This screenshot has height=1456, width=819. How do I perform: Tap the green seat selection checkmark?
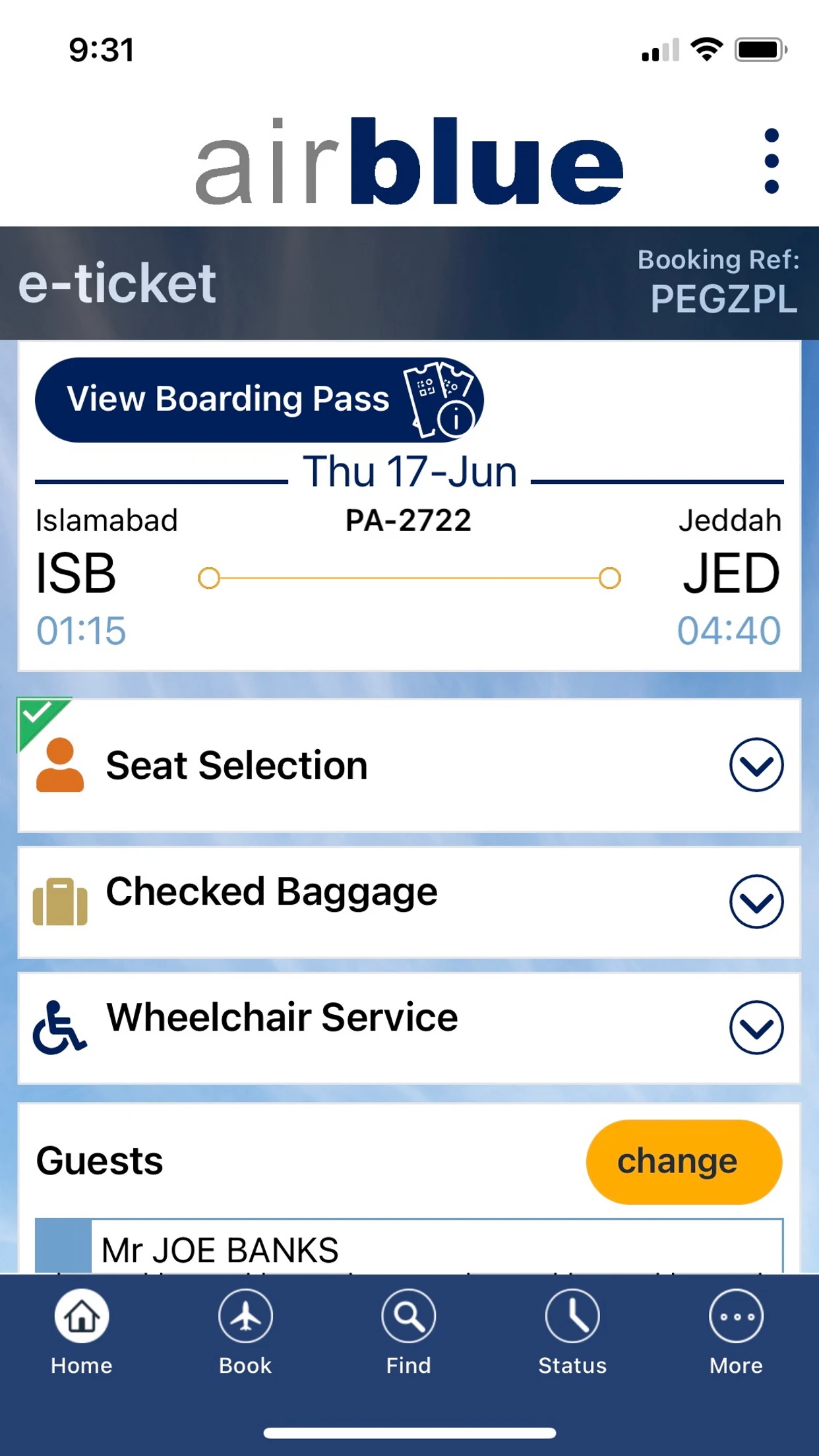(38, 715)
